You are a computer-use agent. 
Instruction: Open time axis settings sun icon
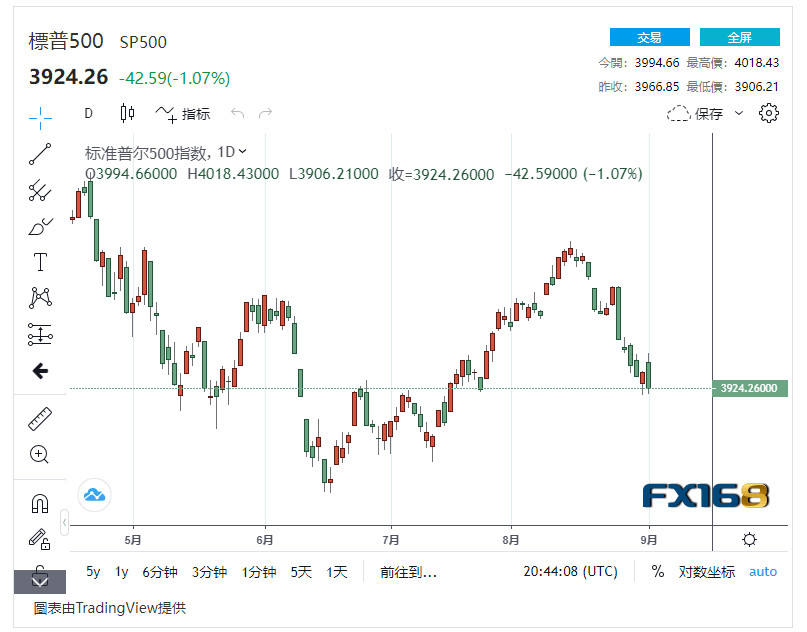pyautogui.click(x=749, y=539)
